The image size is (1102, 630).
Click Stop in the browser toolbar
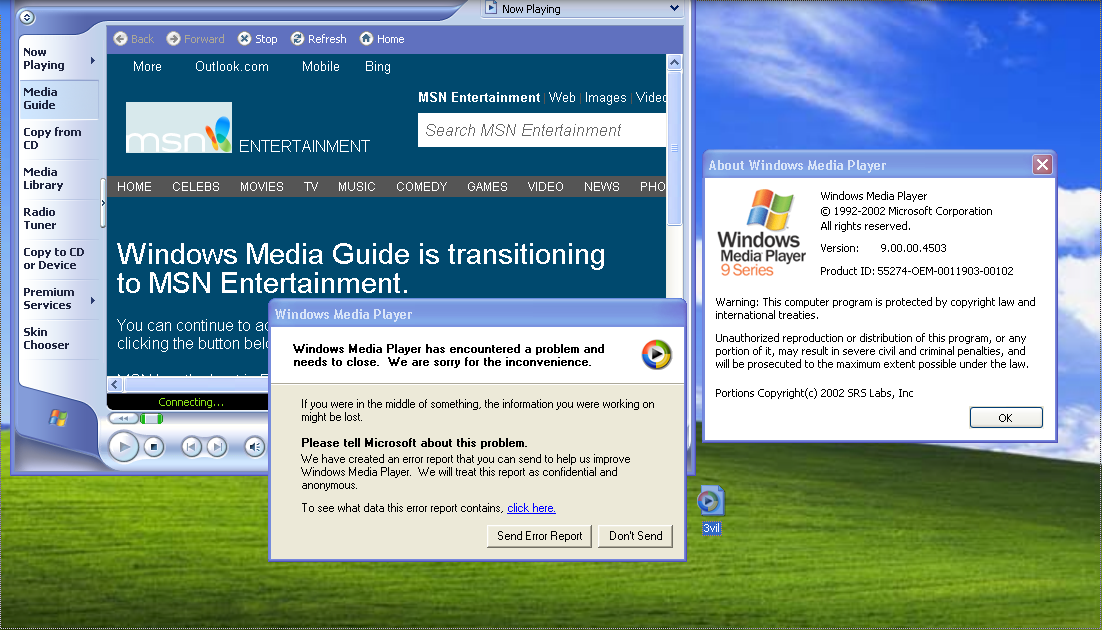click(x=257, y=39)
